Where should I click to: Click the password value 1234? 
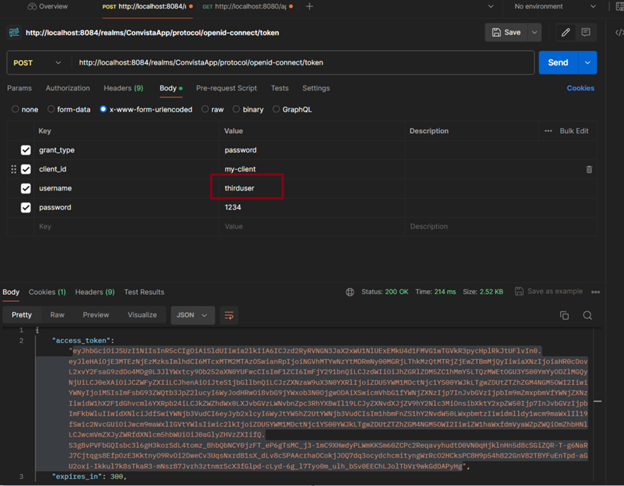pyautogui.click(x=233, y=207)
